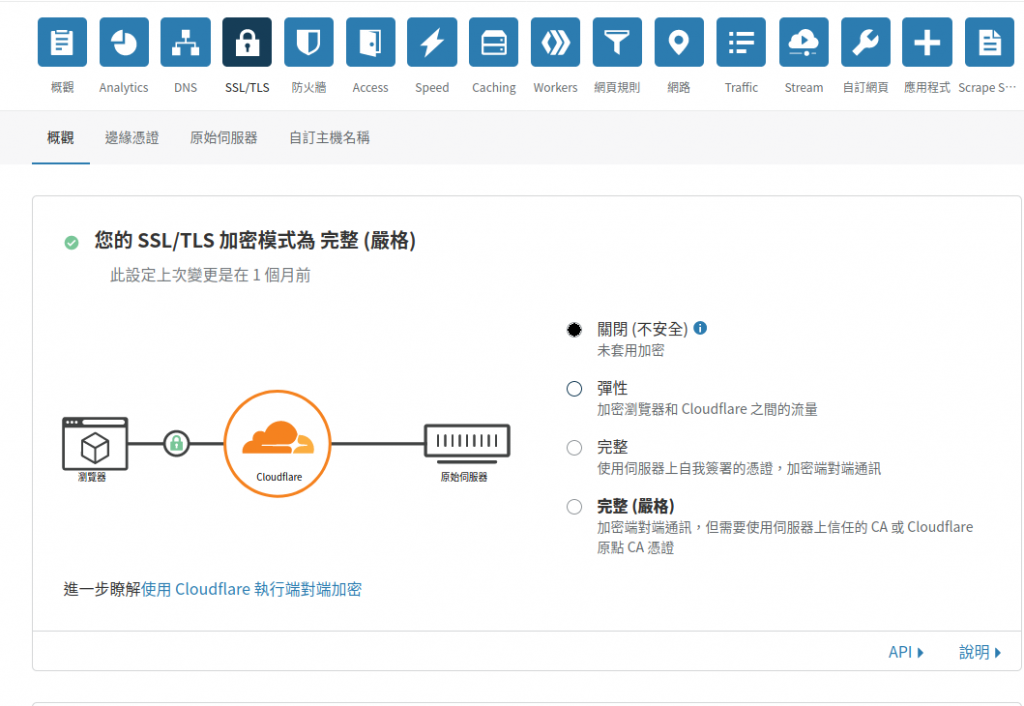
Task: Open the 網路 location pin icon
Action: pyautogui.click(x=679, y=42)
